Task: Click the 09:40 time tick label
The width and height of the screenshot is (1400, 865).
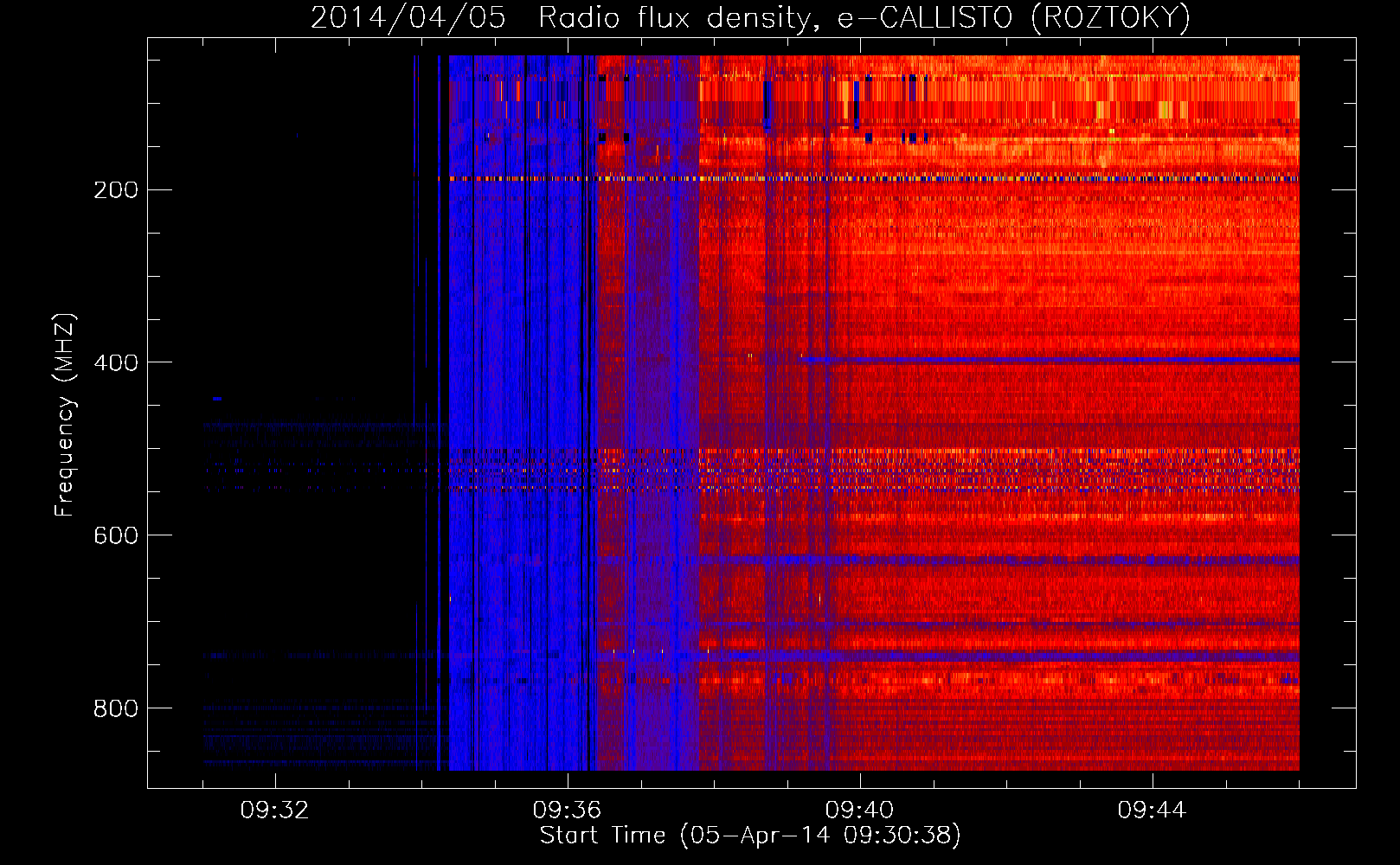Action: [860, 811]
